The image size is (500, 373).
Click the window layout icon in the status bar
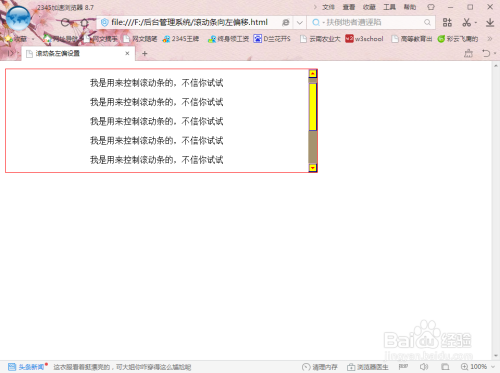coord(445,367)
